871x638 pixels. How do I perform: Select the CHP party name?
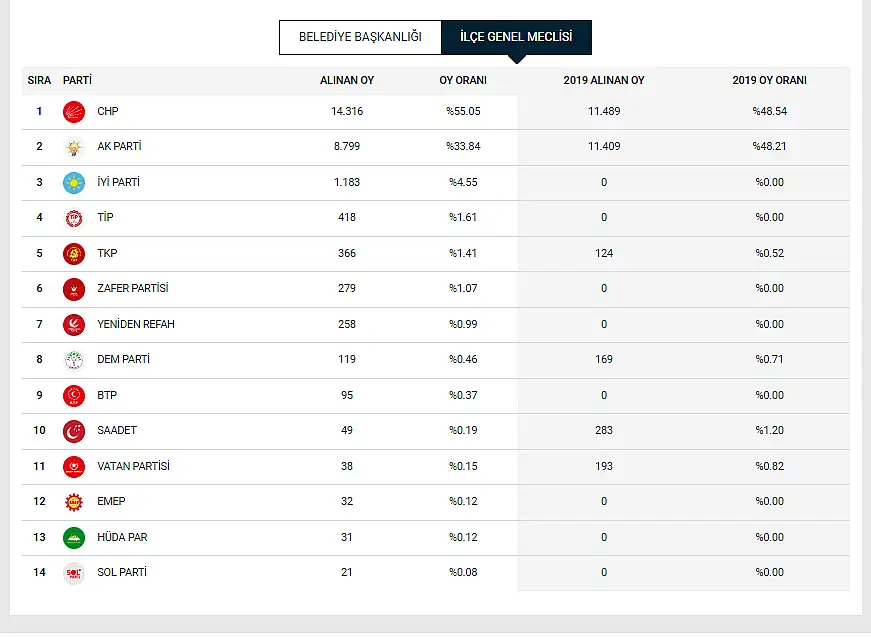pyautogui.click(x=108, y=111)
